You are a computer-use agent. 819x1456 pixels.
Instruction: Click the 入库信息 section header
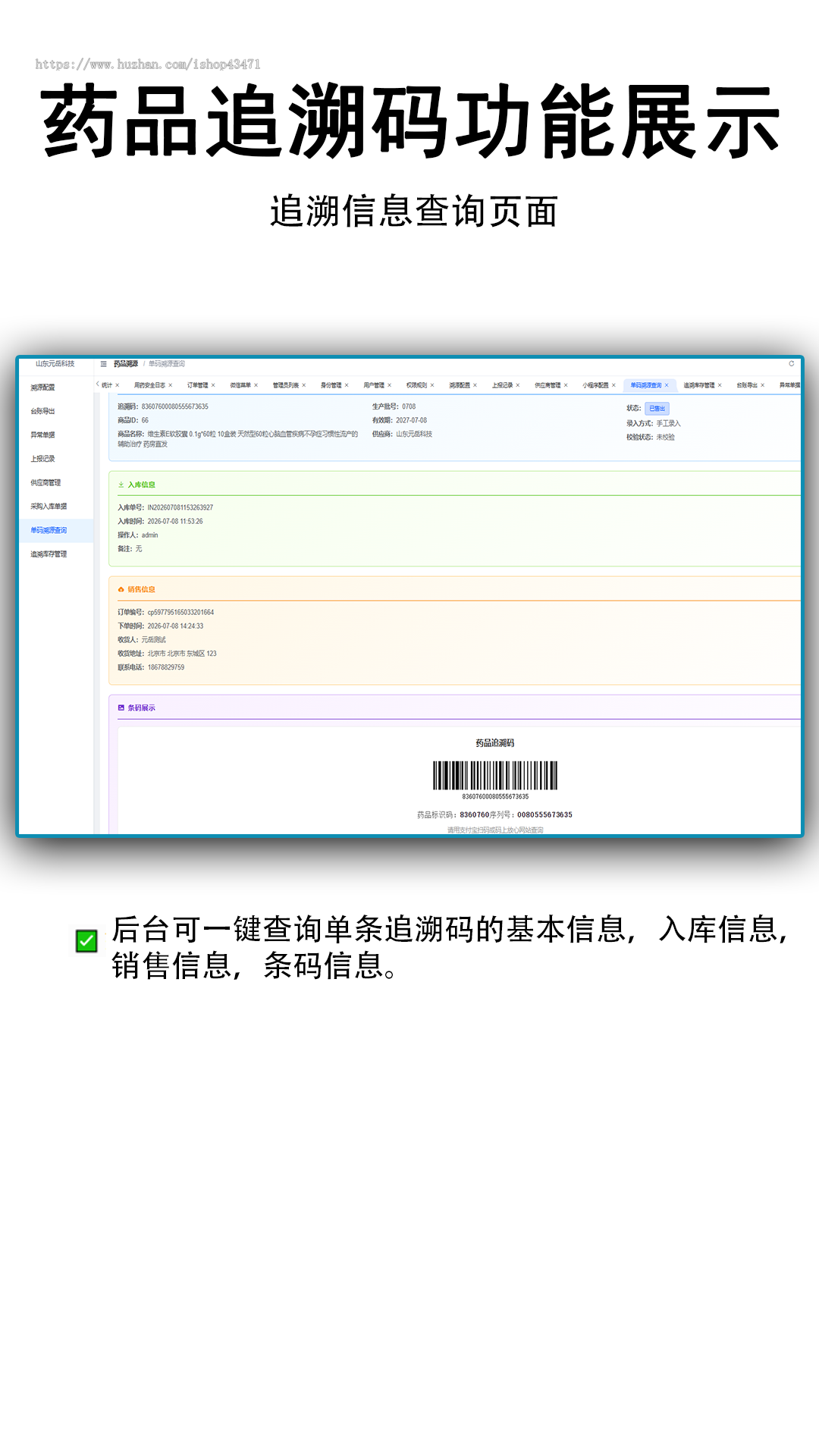[141, 485]
